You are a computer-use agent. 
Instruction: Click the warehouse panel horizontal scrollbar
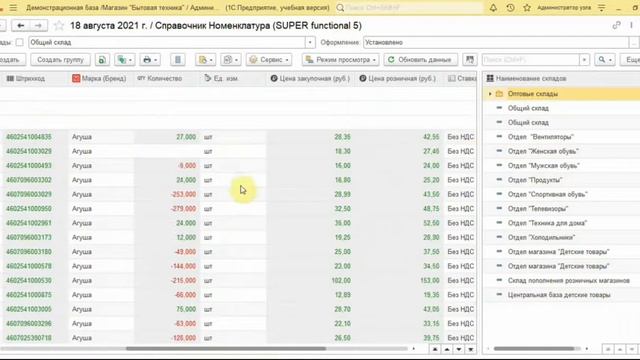pyautogui.click(x=534, y=349)
